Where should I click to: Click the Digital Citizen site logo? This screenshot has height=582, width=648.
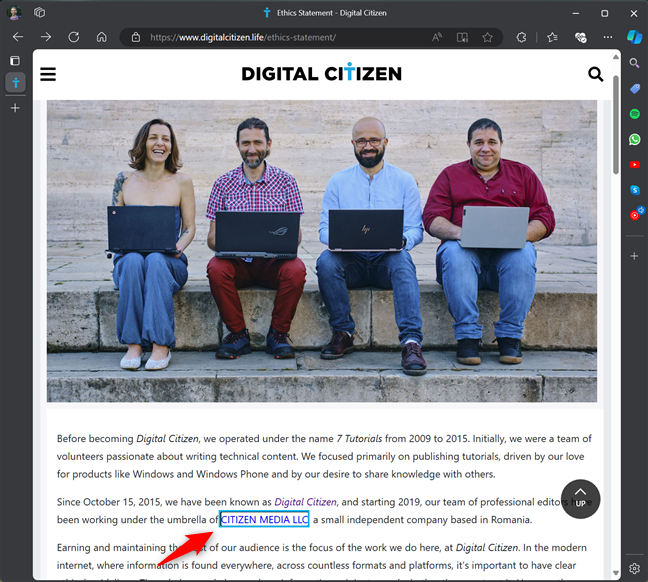tap(322, 73)
